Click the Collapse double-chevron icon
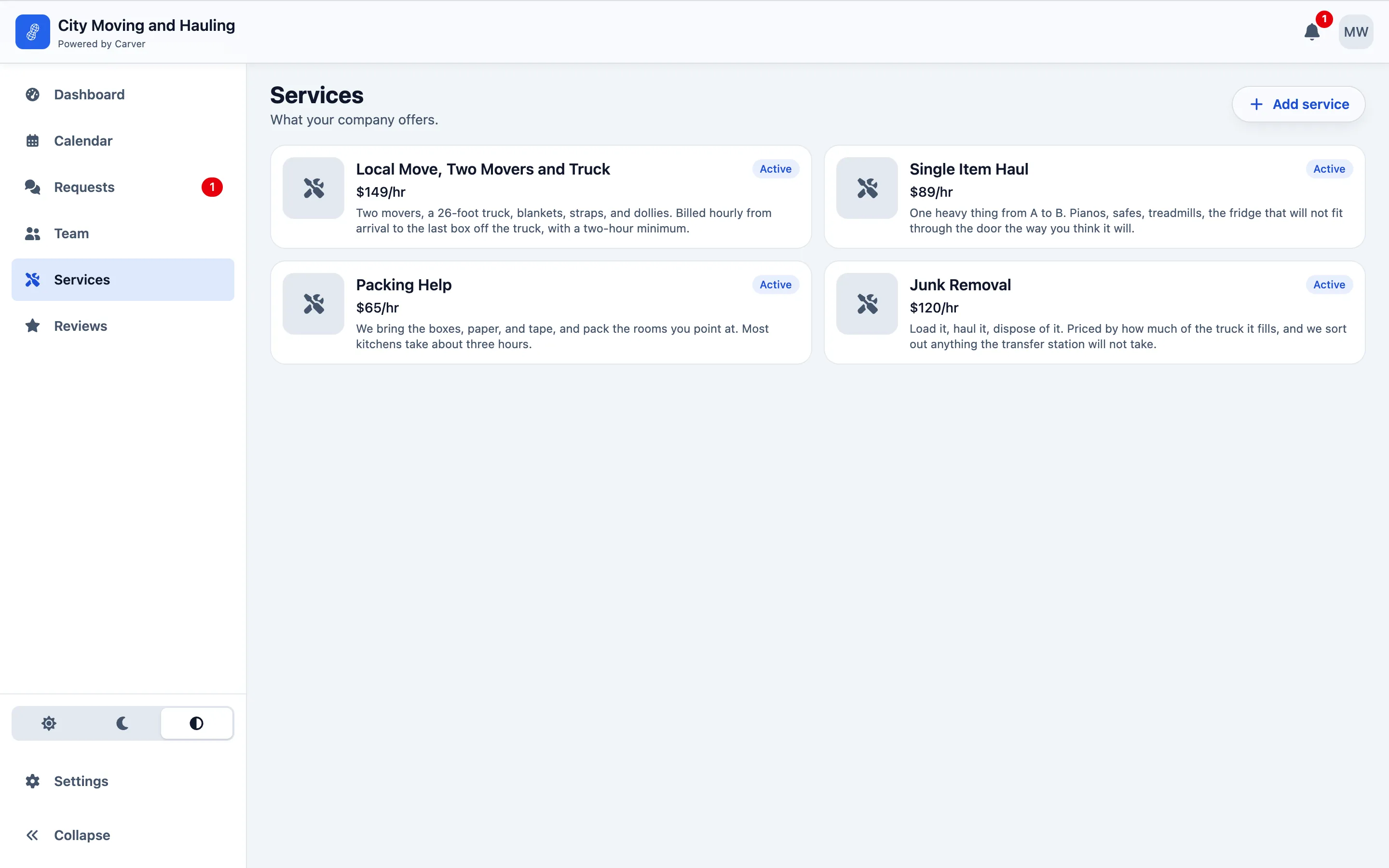 pos(33,835)
